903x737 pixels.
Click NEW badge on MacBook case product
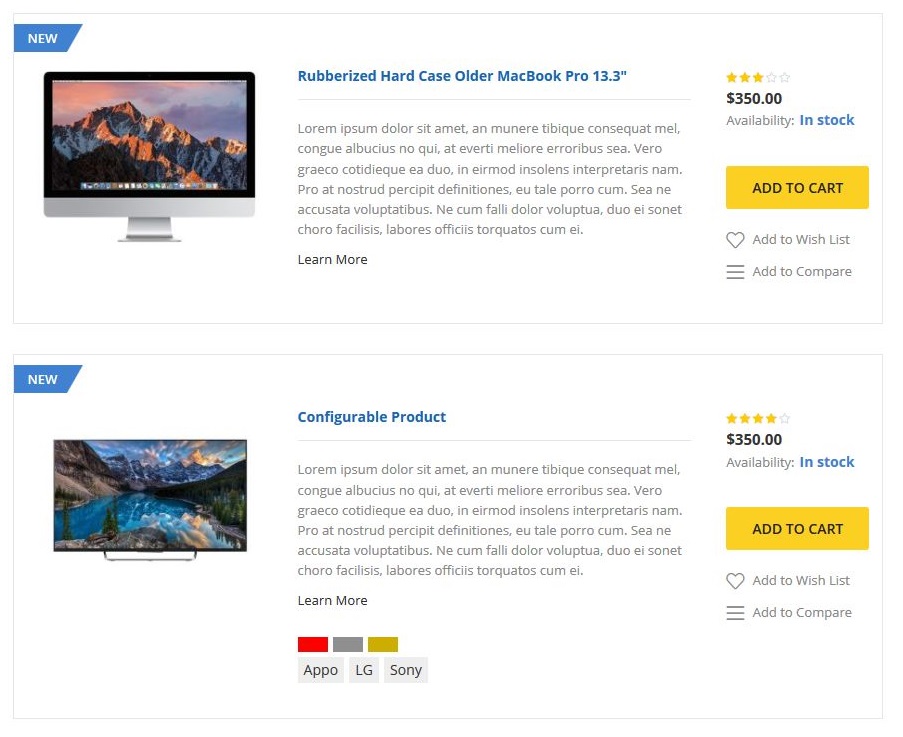[44, 38]
